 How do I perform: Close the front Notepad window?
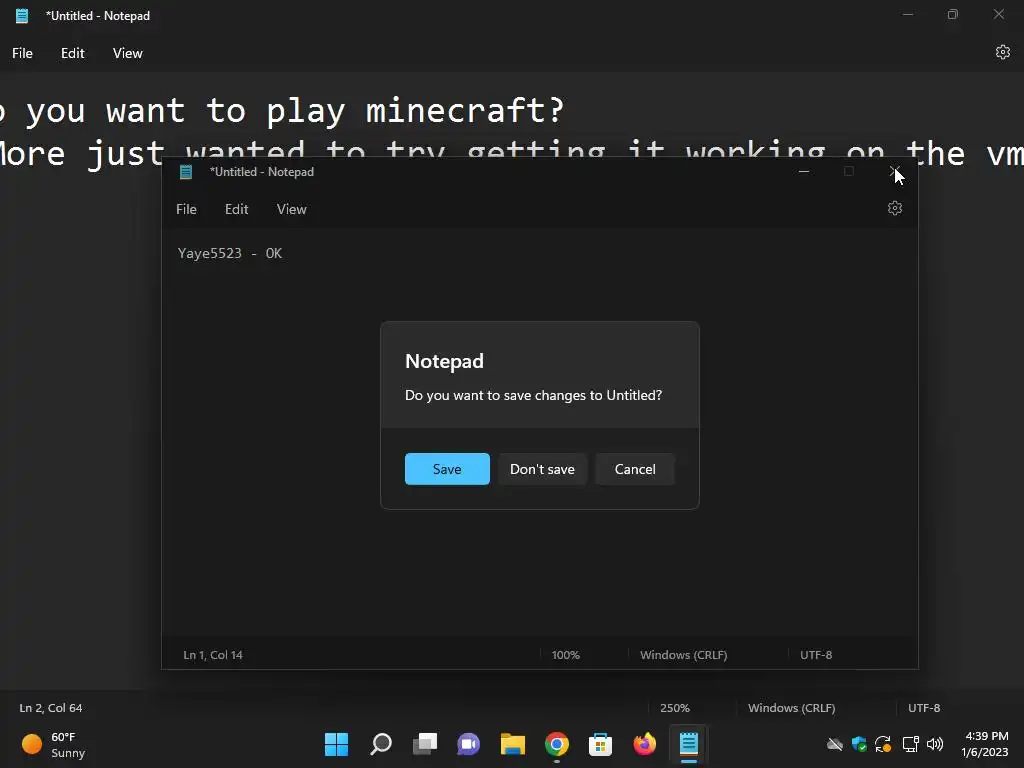pos(895,172)
